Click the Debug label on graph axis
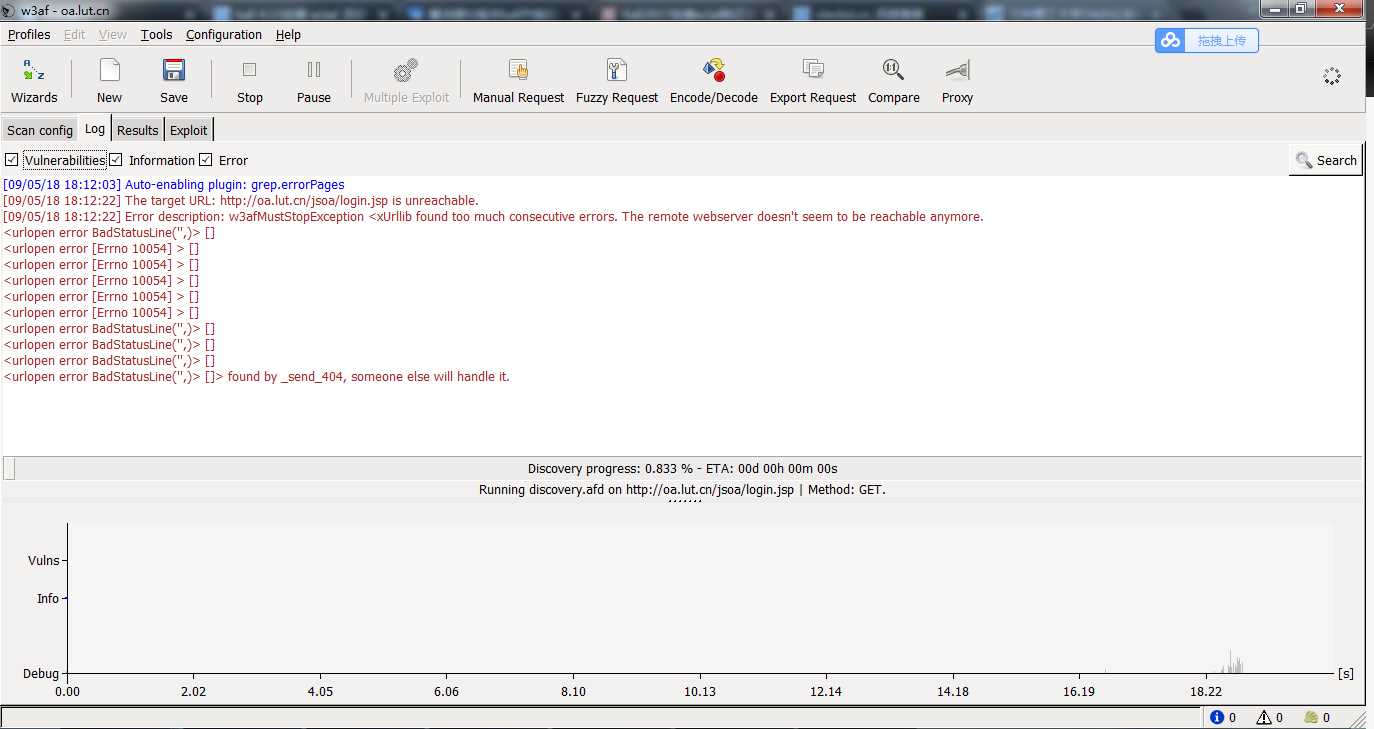This screenshot has width=1374, height=729. tap(41, 673)
